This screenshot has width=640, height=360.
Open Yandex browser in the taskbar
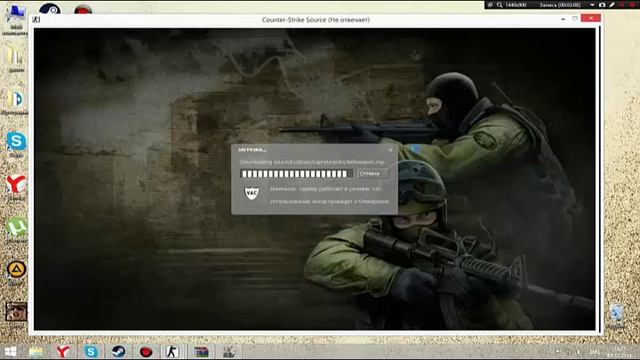tap(63, 351)
